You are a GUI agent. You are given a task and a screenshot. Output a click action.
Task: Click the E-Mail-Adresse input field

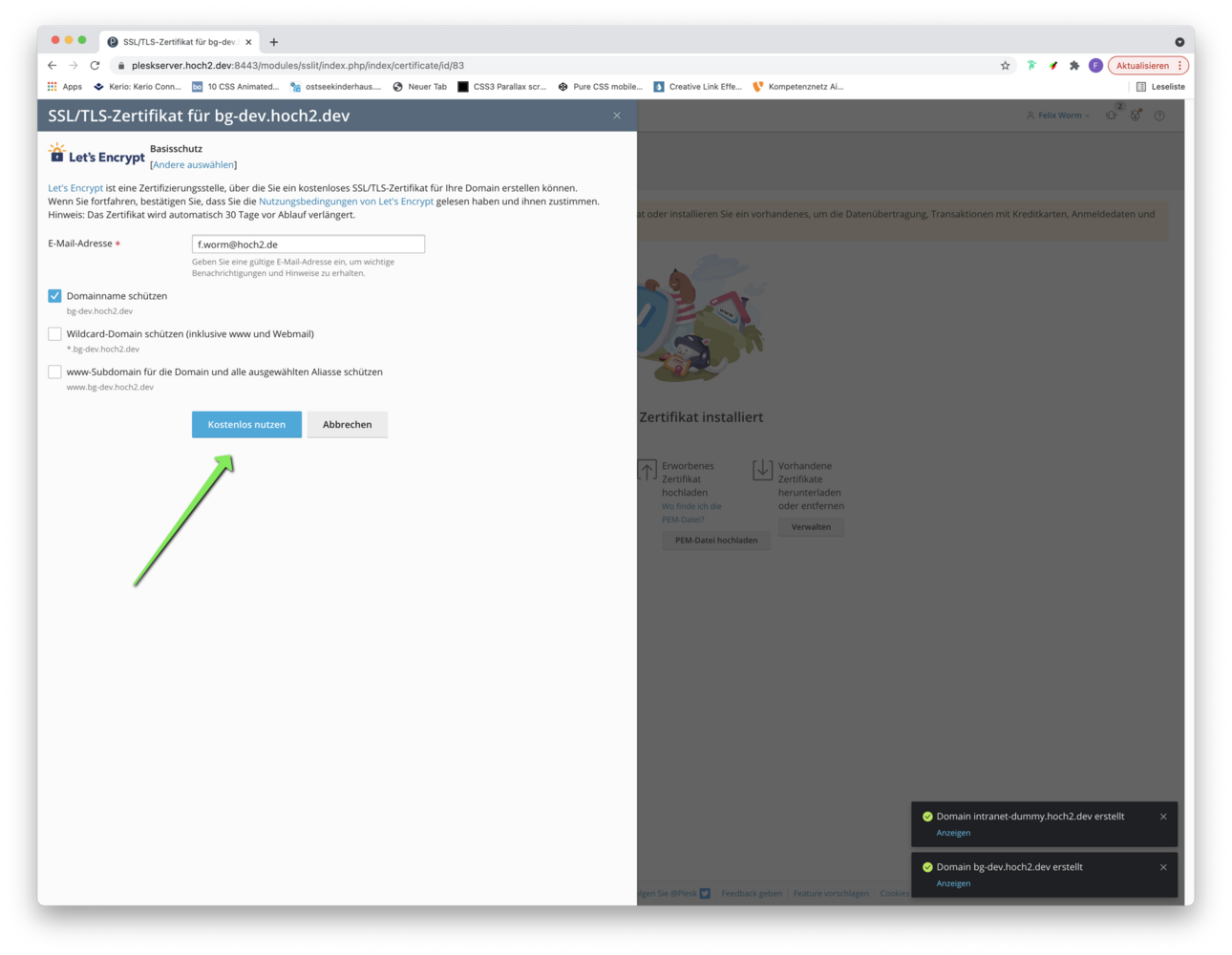(x=308, y=244)
